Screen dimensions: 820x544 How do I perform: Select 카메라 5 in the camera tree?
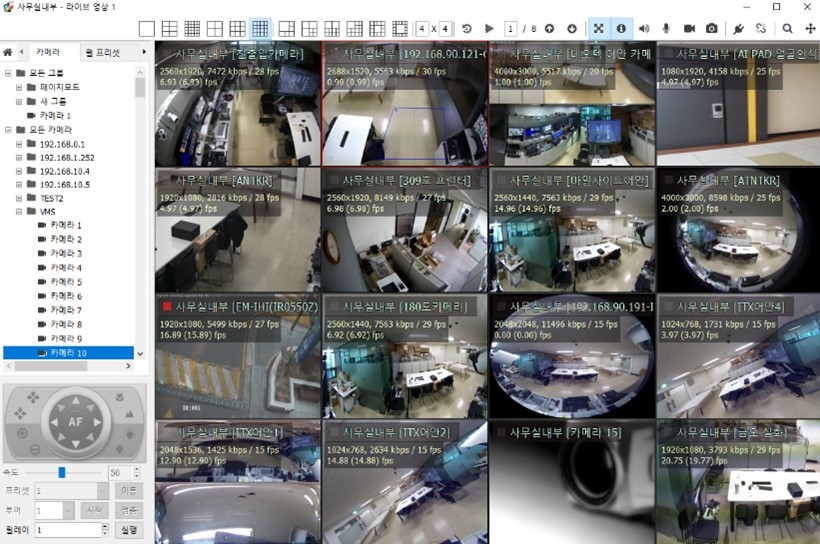pyautogui.click(x=65, y=282)
